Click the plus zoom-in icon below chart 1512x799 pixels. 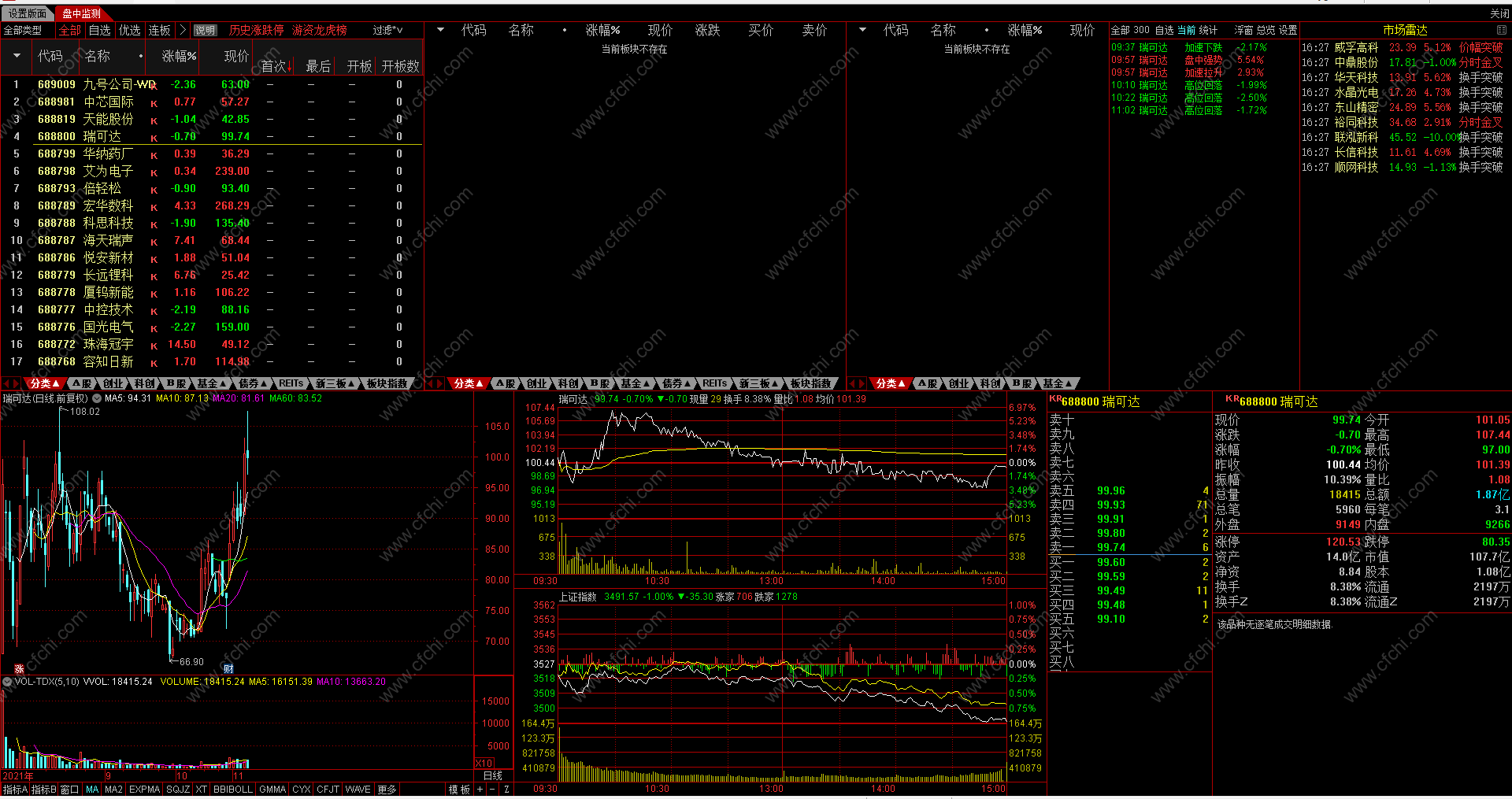click(480, 789)
